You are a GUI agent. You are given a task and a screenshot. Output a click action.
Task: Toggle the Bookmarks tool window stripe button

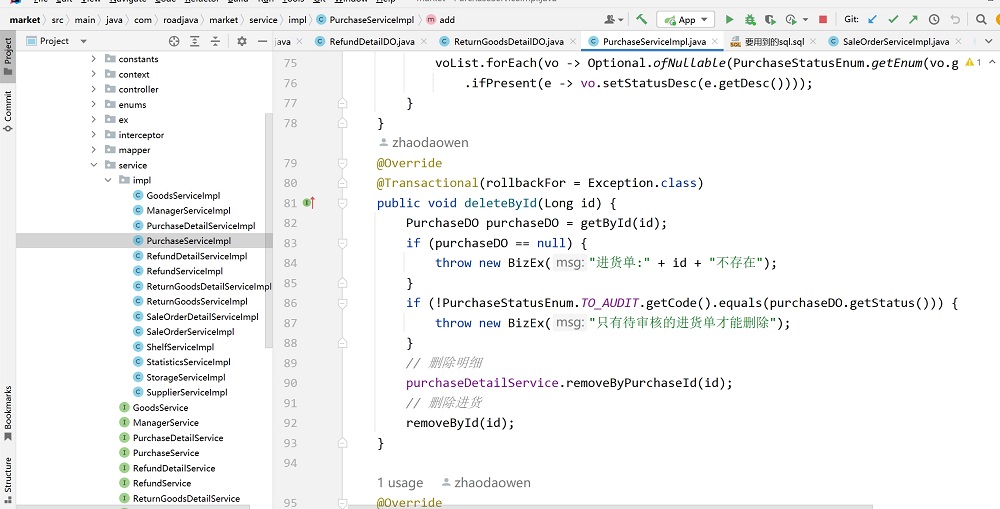[x=8, y=413]
